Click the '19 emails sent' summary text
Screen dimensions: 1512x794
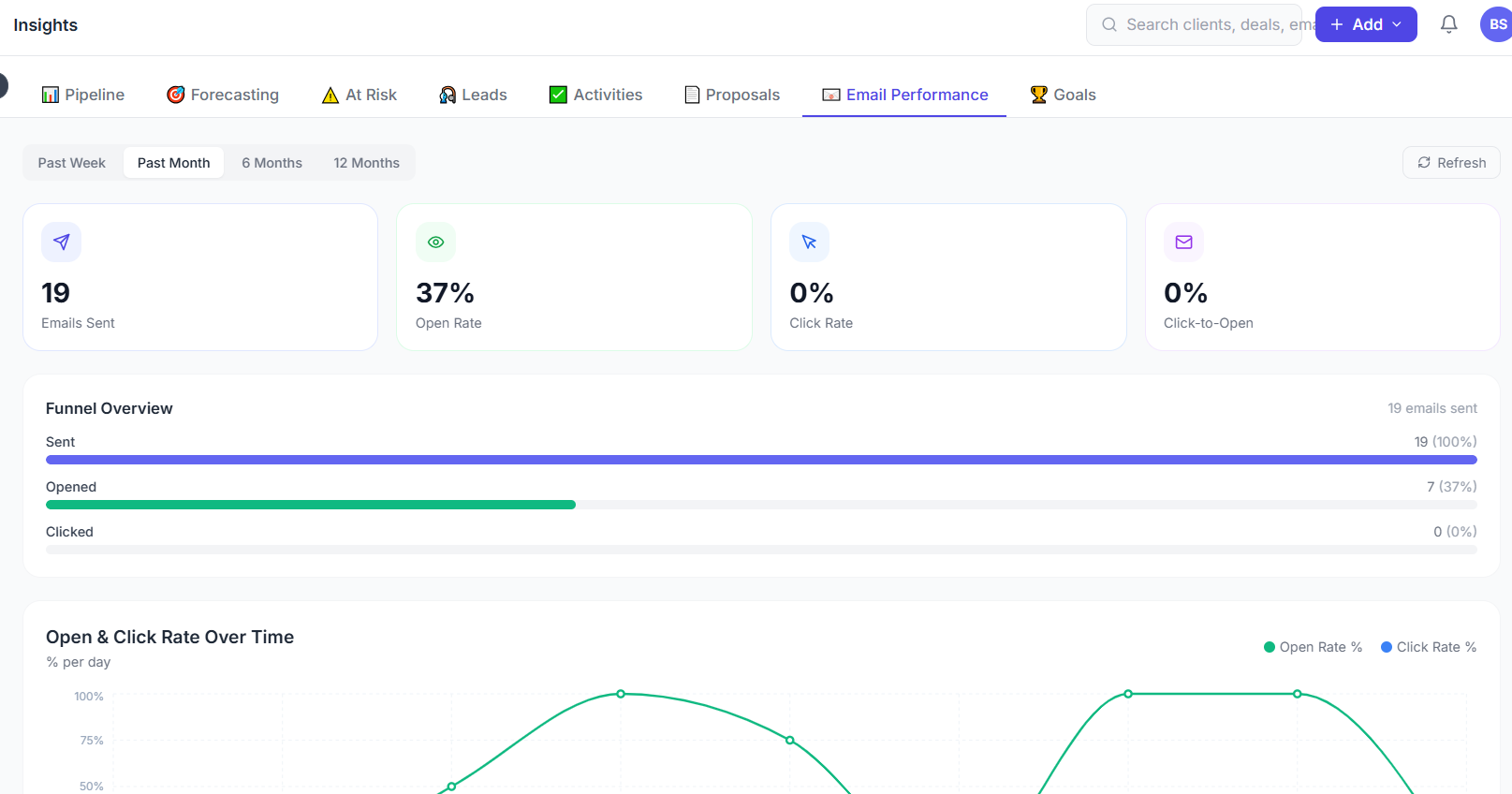click(1432, 408)
